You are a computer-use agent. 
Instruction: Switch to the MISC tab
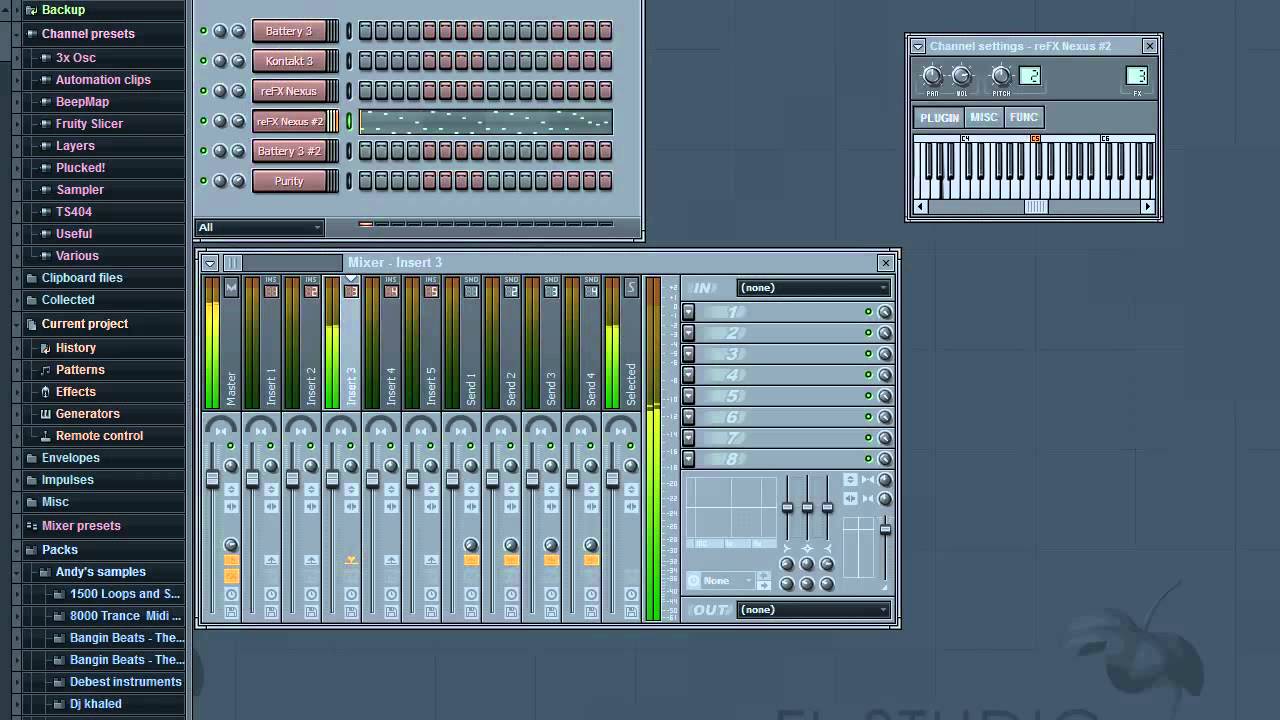point(984,118)
